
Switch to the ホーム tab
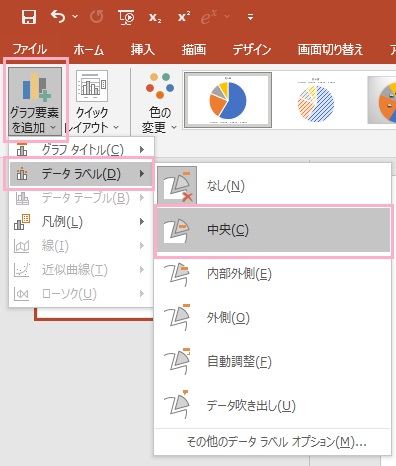pos(89,50)
